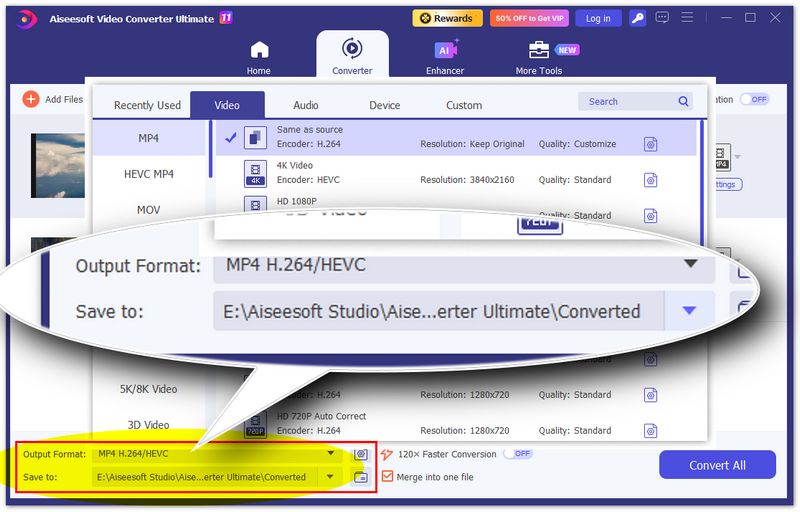Click the register key icon

coord(637,18)
